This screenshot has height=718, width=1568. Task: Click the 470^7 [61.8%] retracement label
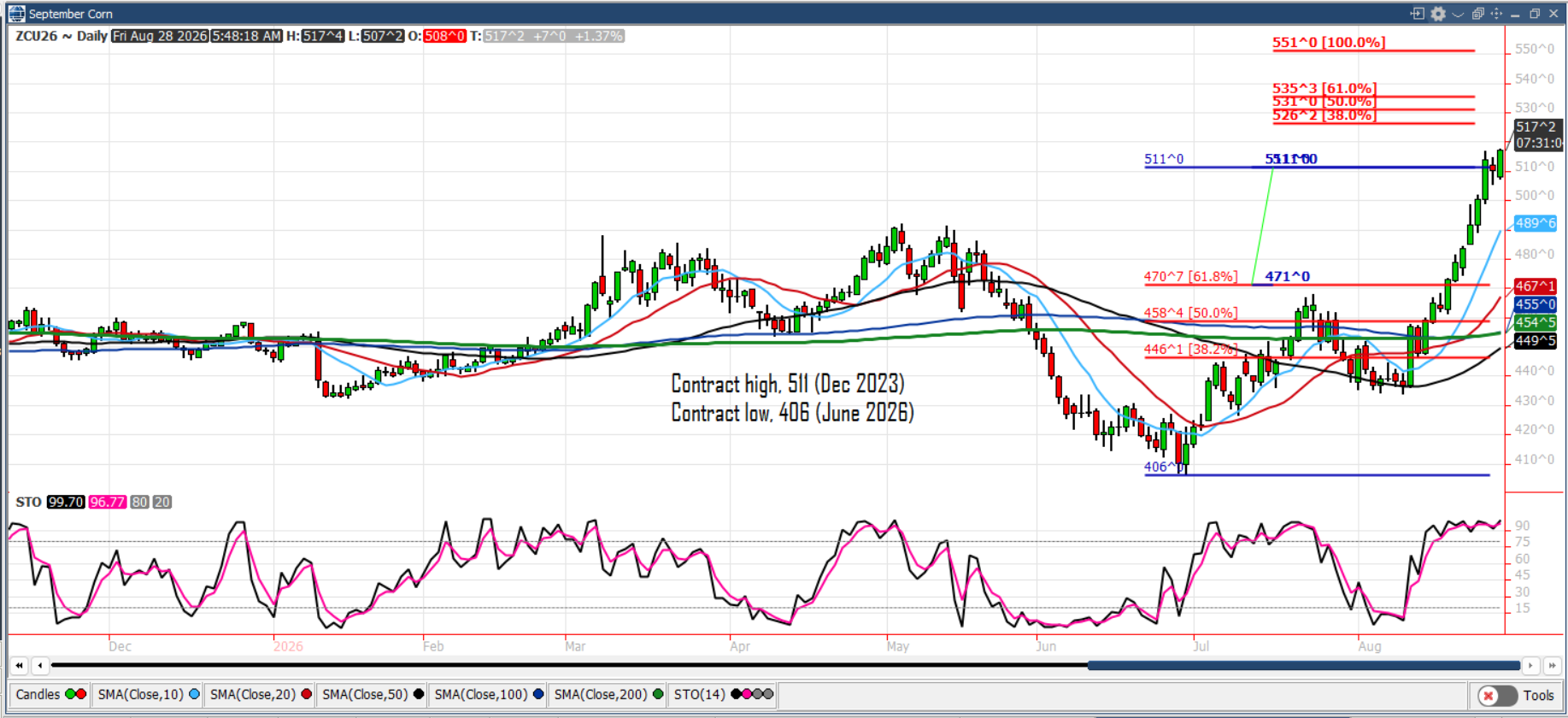[x=1190, y=276]
